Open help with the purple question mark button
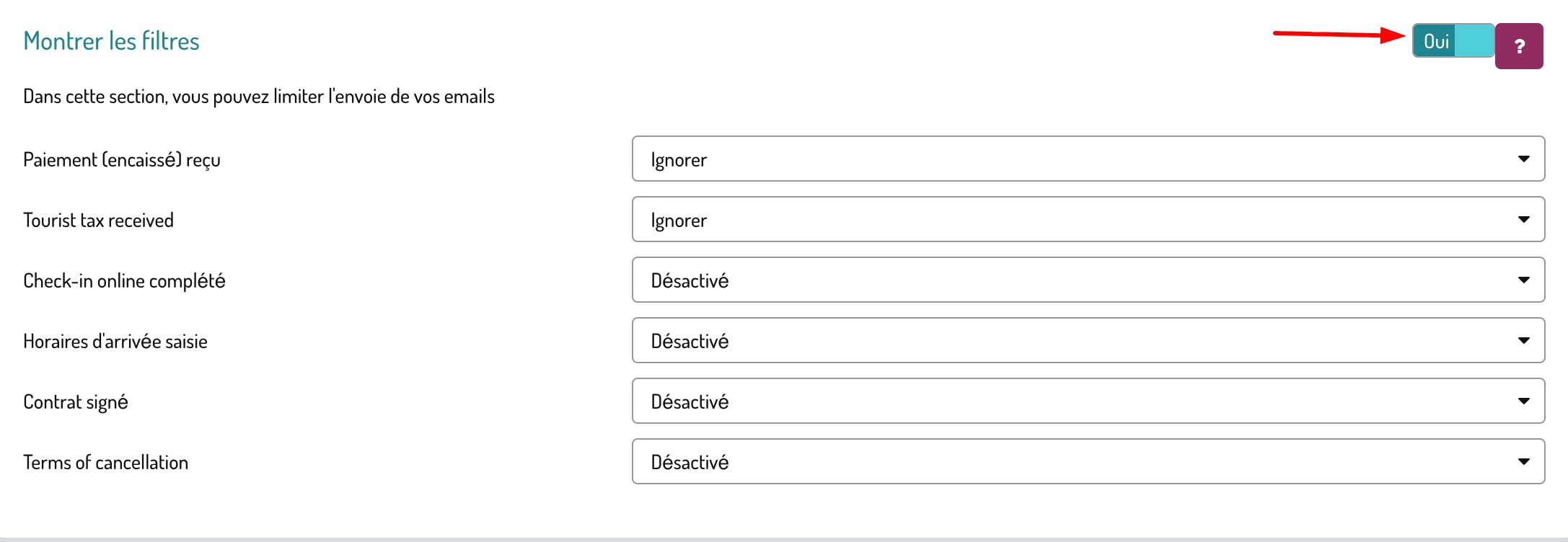 (1519, 46)
